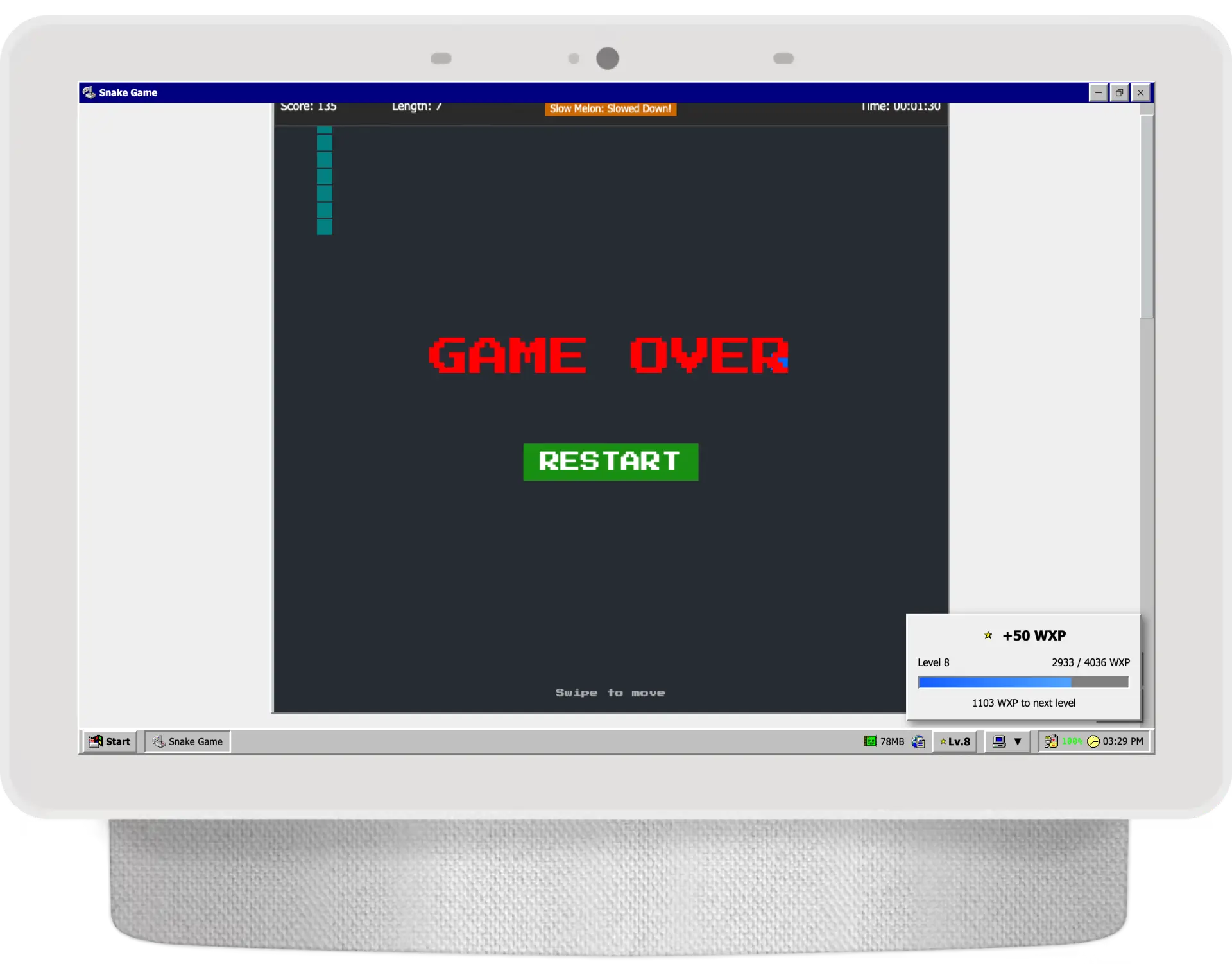The height and width of the screenshot is (964, 1232).
Task: Click the joystick icon on the Snake Game taskbar button
Action: pyautogui.click(x=159, y=741)
